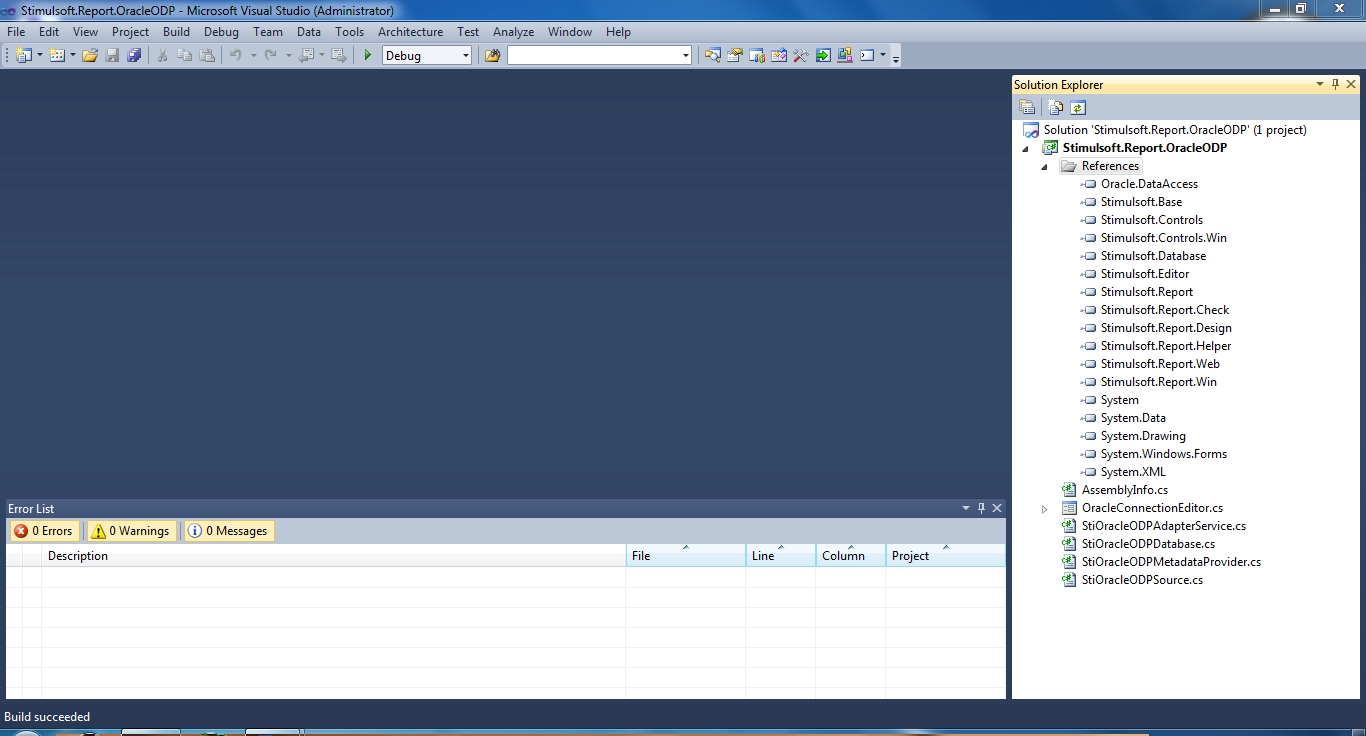
Task: Select Stimulsoft.Report.Design reference
Action: pos(1166,328)
